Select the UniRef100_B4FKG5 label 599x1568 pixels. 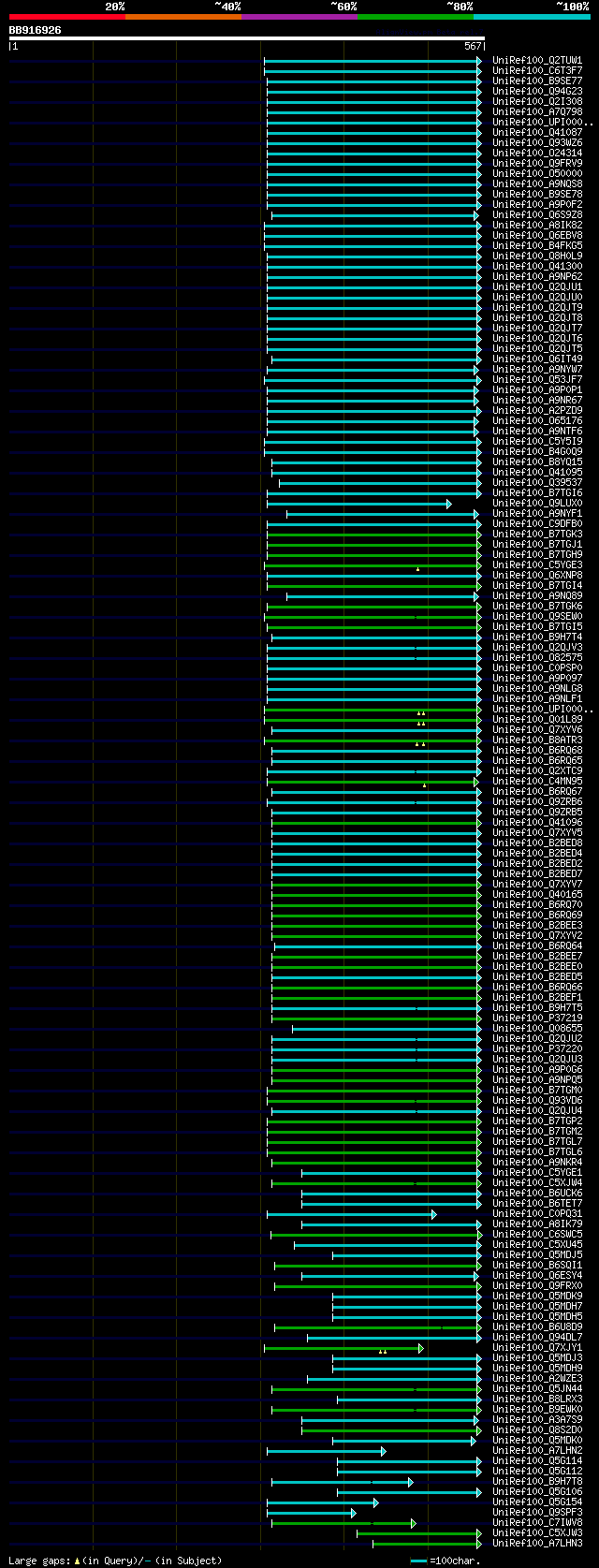pos(537,245)
